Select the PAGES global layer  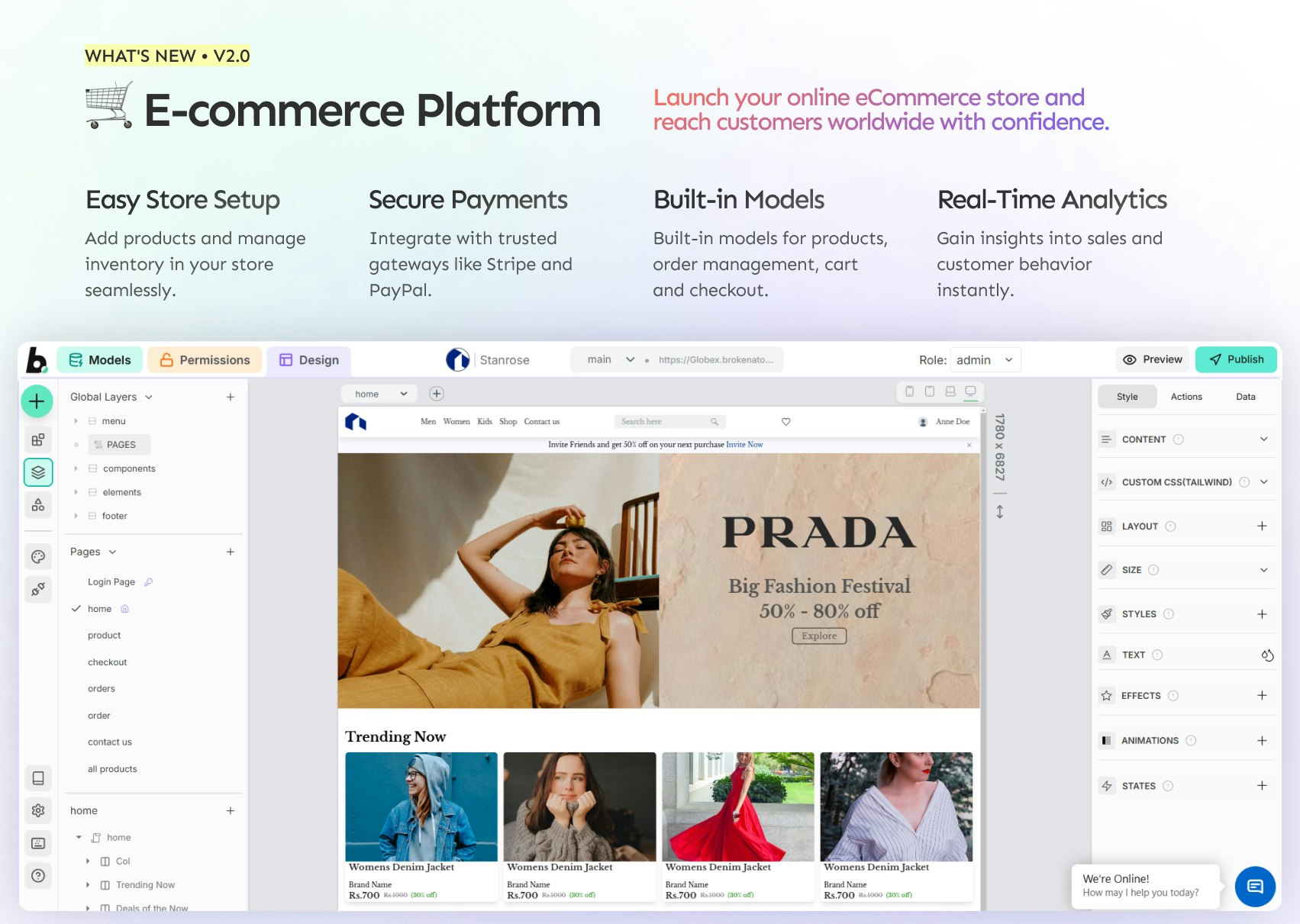[118, 445]
